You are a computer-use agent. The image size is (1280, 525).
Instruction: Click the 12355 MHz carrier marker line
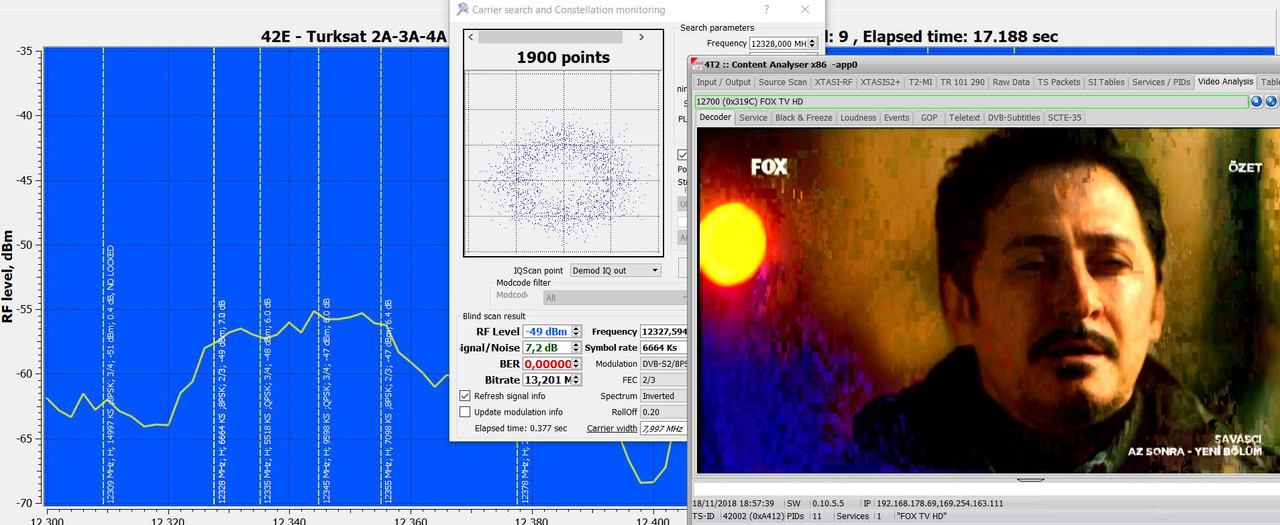pos(381,275)
